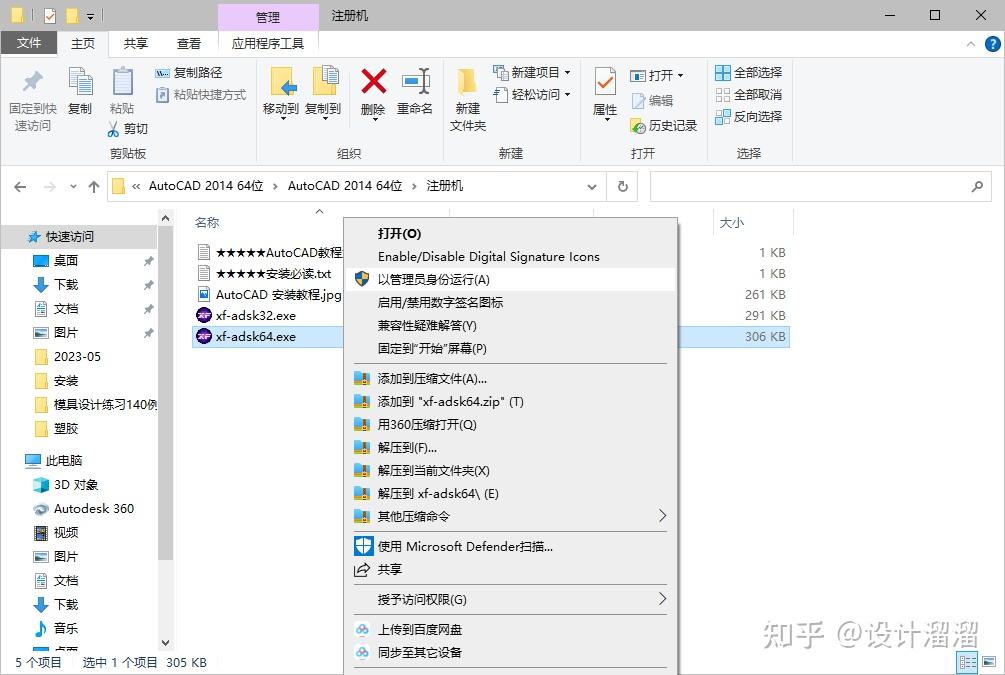Run xf-adsk64.exe as administrator (以管理员身份运行)
This screenshot has height=675, width=1005.
click(430, 280)
